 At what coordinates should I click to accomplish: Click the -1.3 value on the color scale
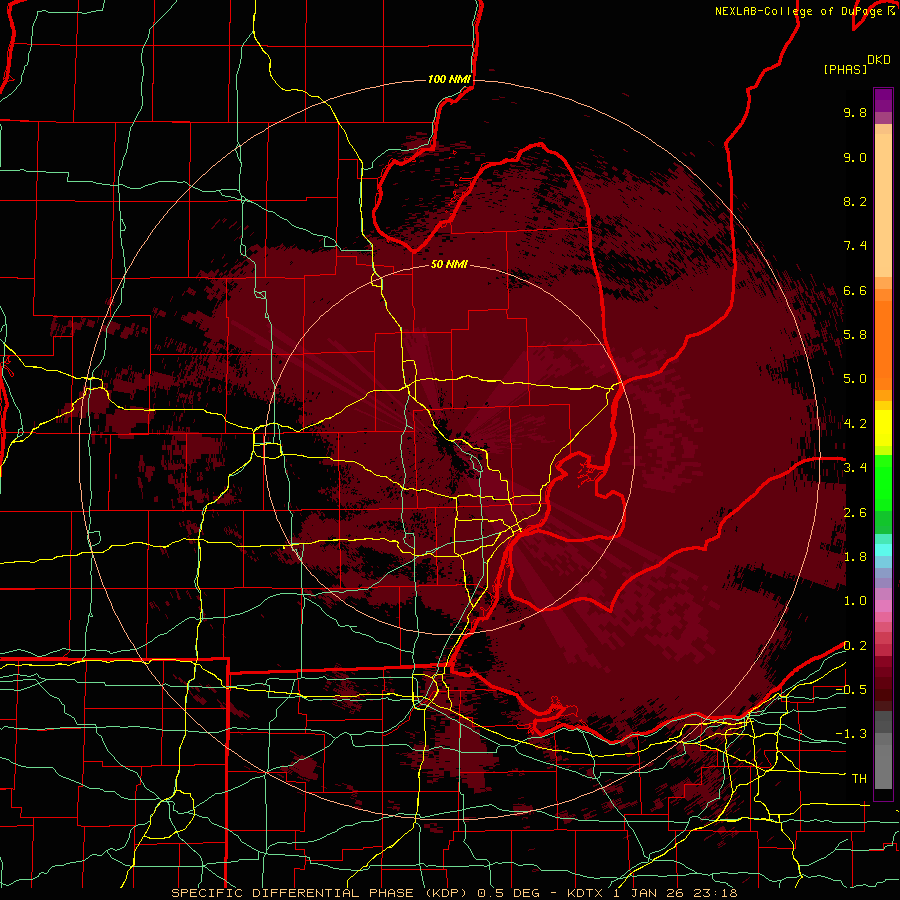[851, 734]
